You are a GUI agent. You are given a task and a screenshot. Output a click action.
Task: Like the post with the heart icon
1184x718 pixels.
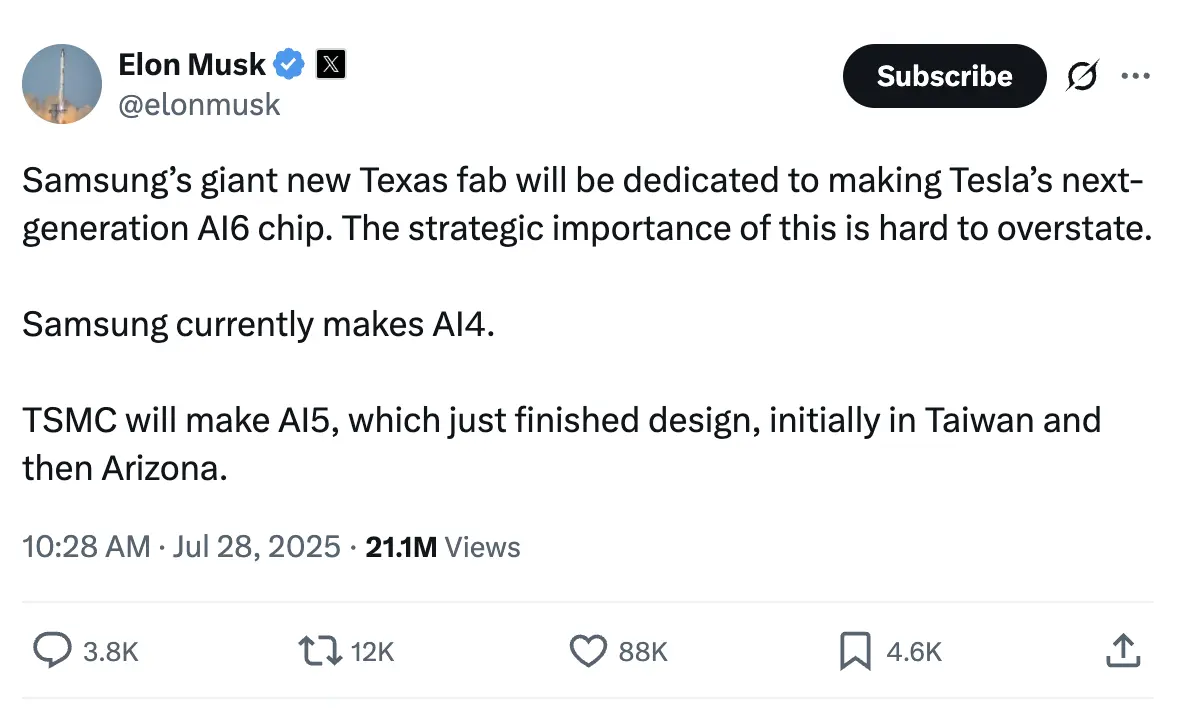point(589,651)
